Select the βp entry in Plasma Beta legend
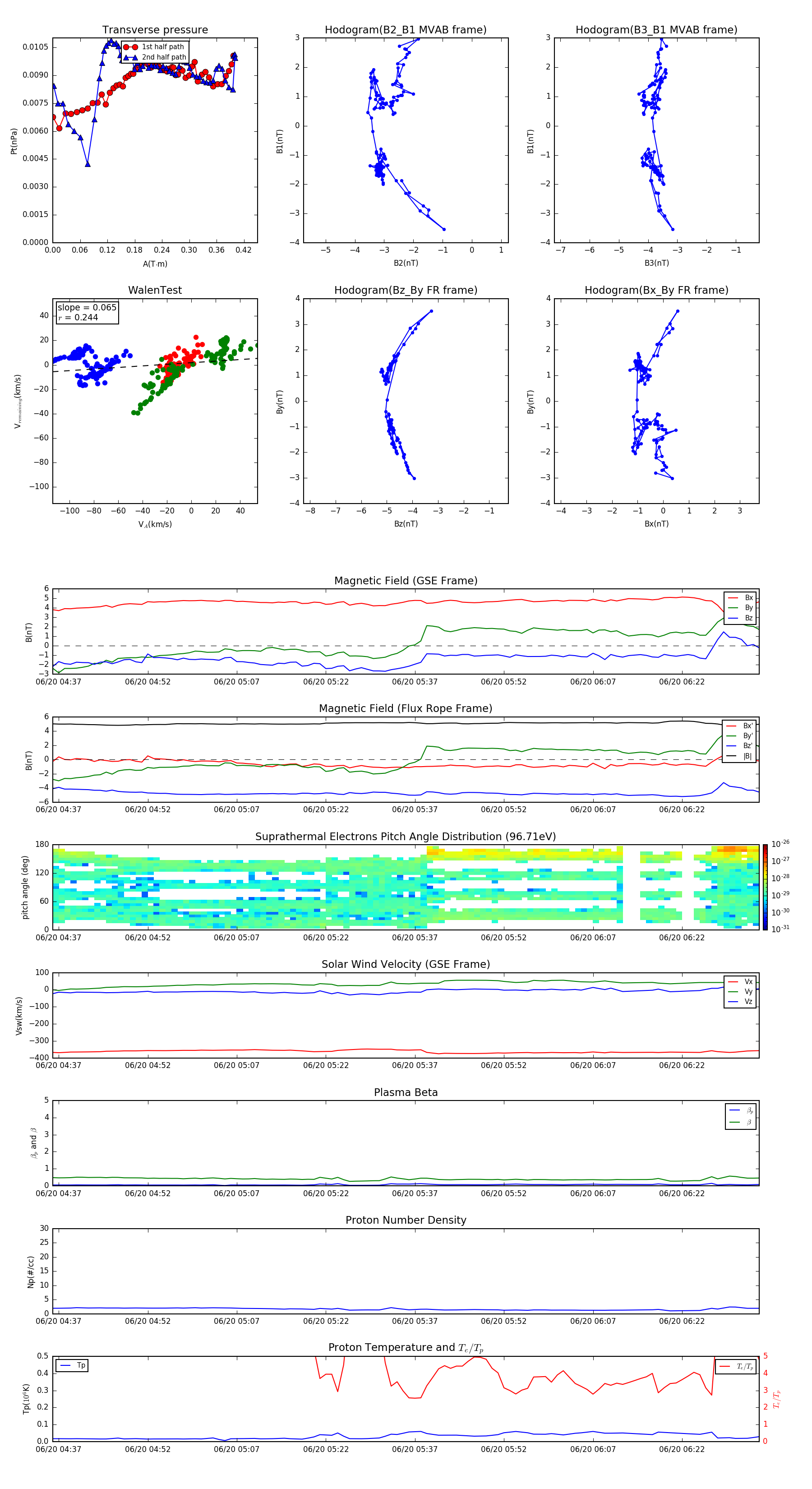This screenshot has width=812, height=1489. 741,1110
